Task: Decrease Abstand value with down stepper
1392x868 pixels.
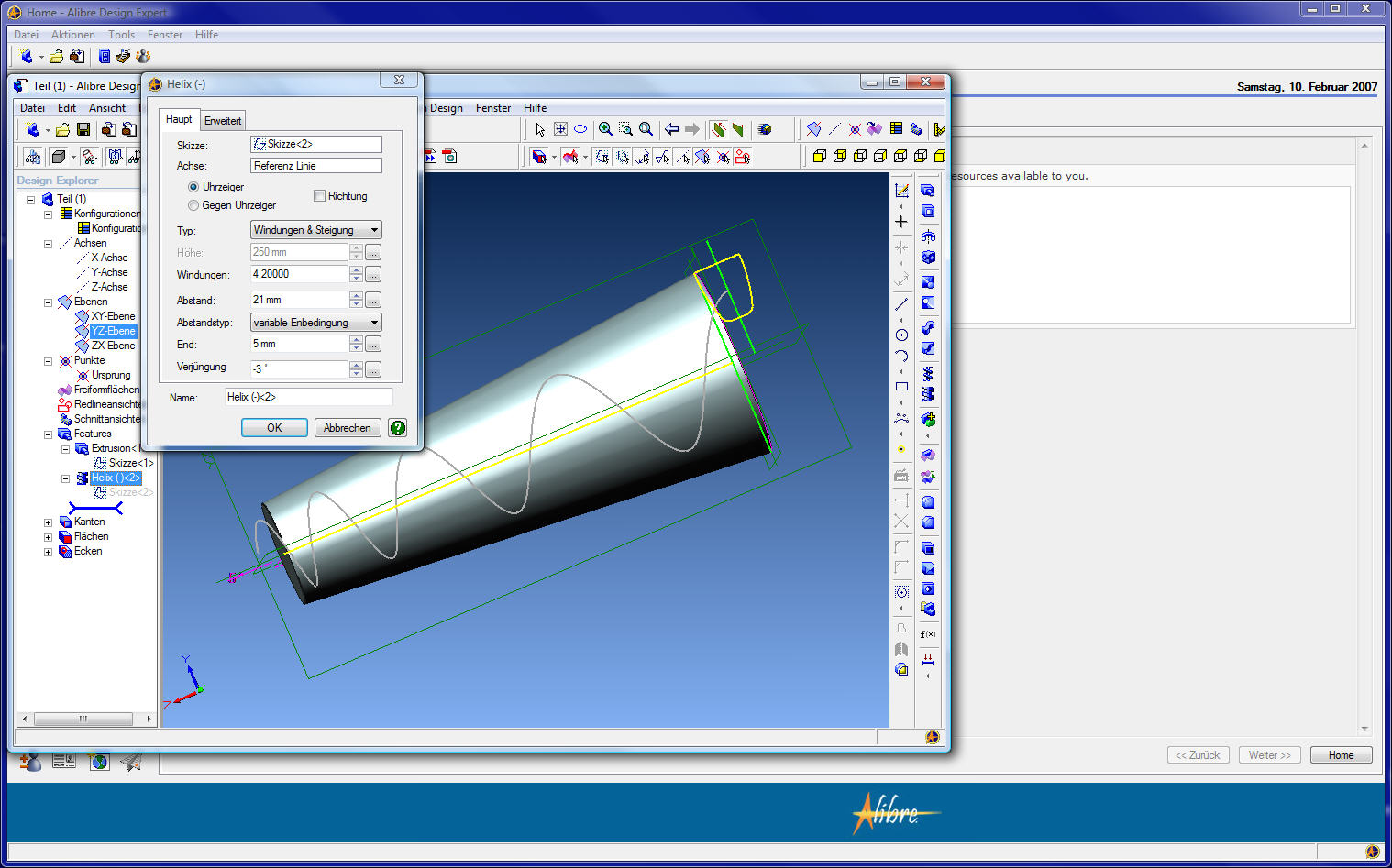Action: click(x=357, y=304)
